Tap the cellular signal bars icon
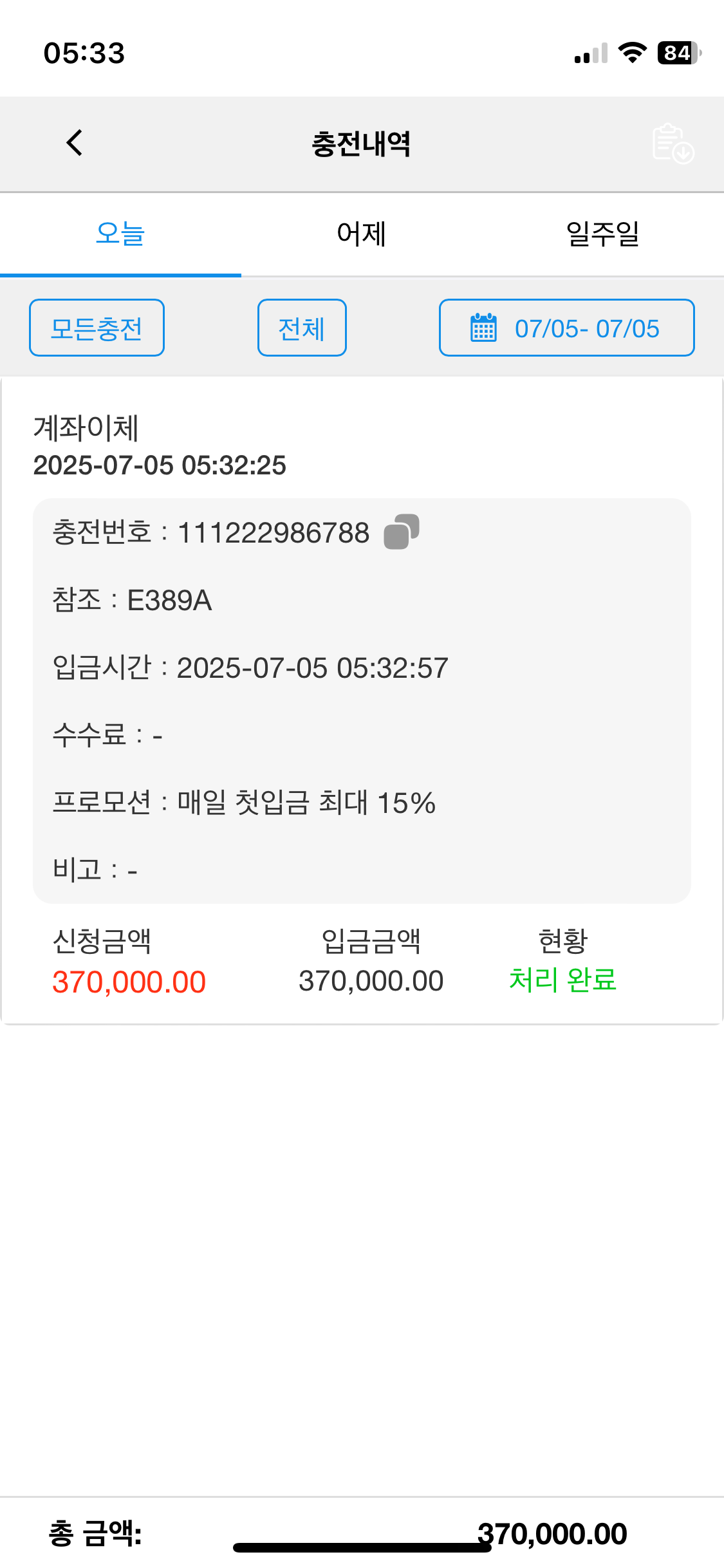Screen dimensions: 724x1568 591,54
